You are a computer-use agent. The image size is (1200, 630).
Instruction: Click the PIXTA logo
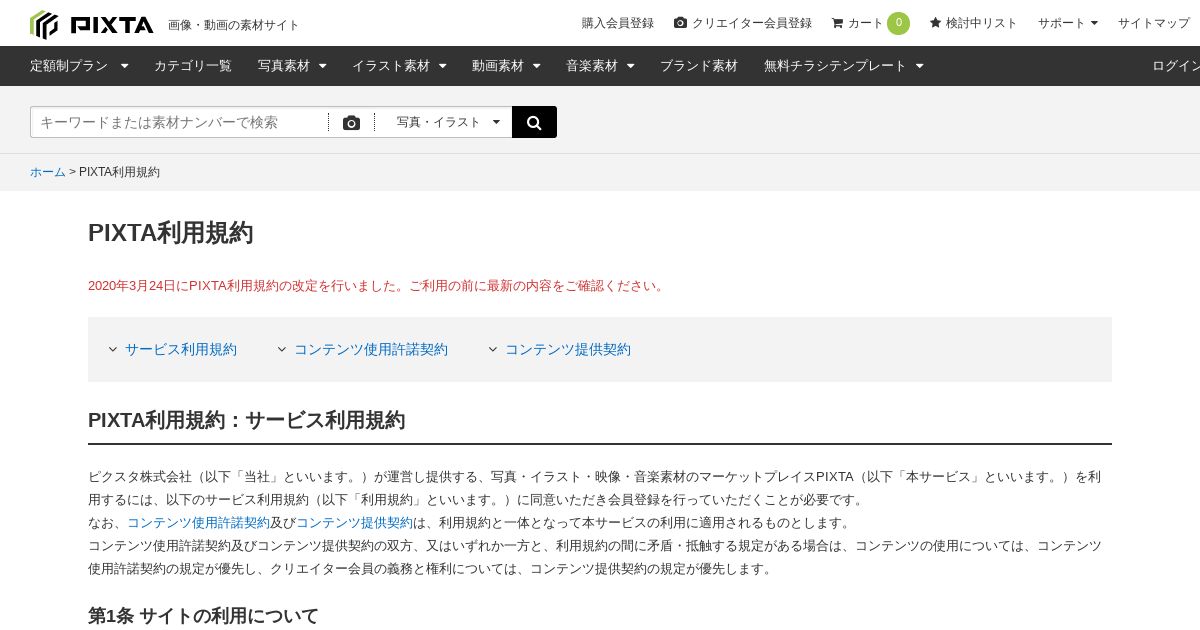tap(92, 24)
